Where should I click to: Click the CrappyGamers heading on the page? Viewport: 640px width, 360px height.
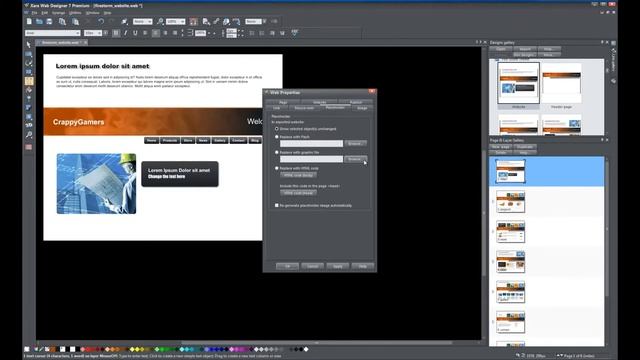(x=78, y=122)
